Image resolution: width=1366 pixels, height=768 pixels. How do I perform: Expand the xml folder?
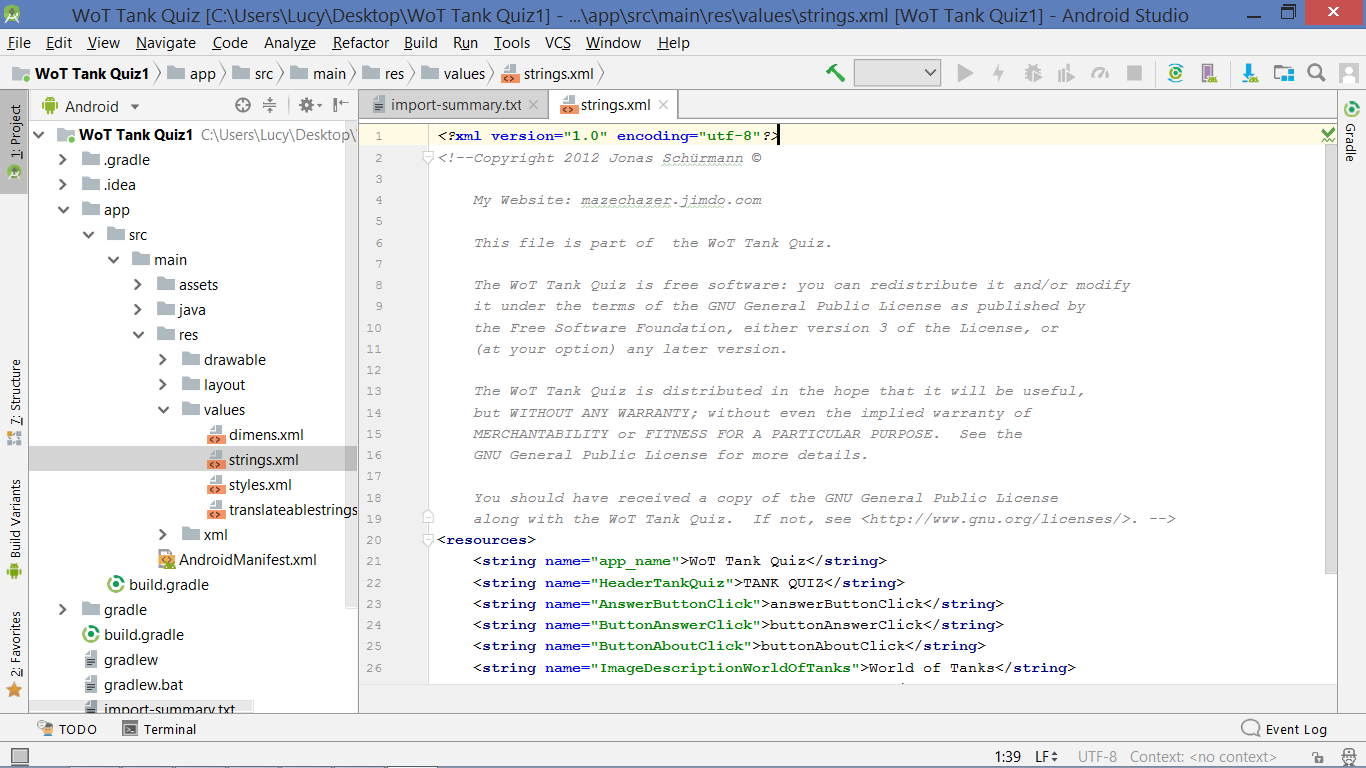pos(163,534)
